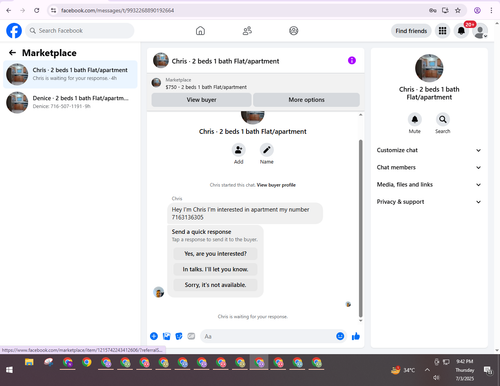Open the Windows Start button
The width and height of the screenshot is (500, 386).
click(9, 370)
